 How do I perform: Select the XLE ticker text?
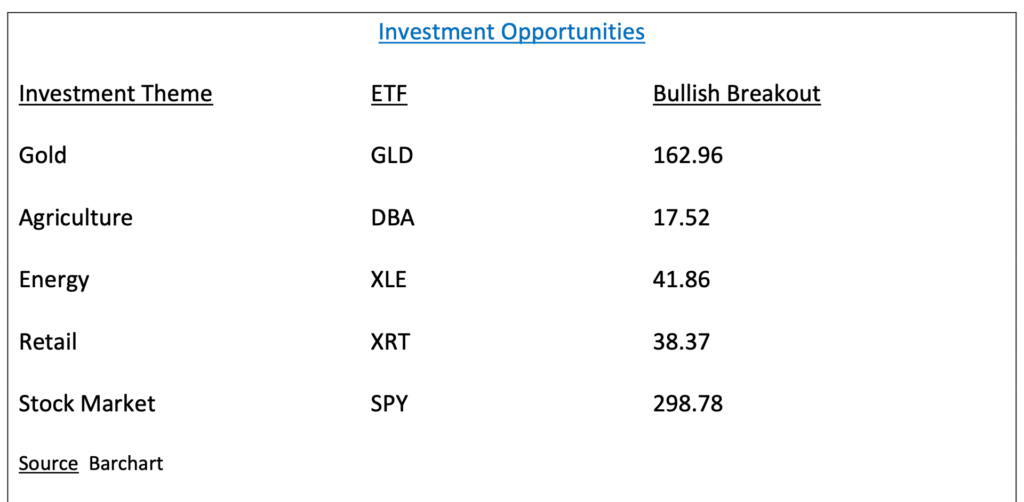coord(389,279)
